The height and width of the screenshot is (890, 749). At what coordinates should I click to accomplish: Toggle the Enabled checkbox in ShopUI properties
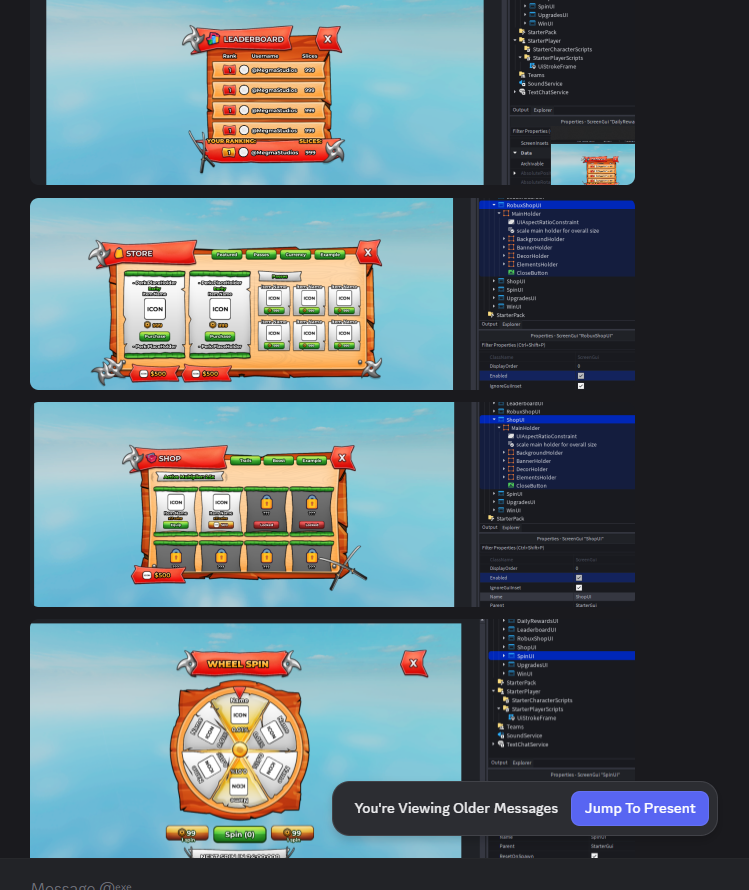[x=579, y=578]
